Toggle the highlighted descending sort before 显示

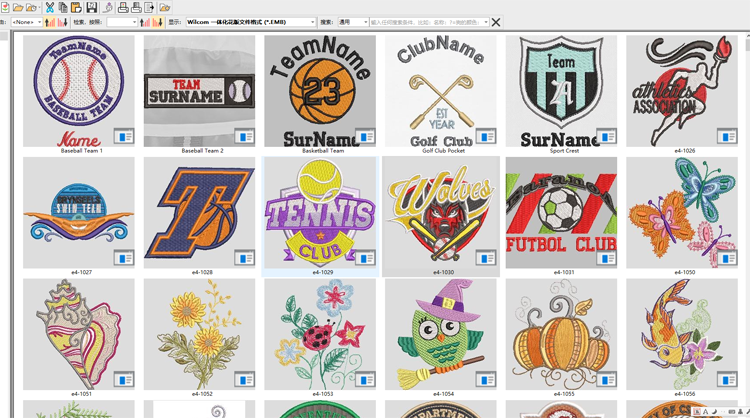point(158,22)
